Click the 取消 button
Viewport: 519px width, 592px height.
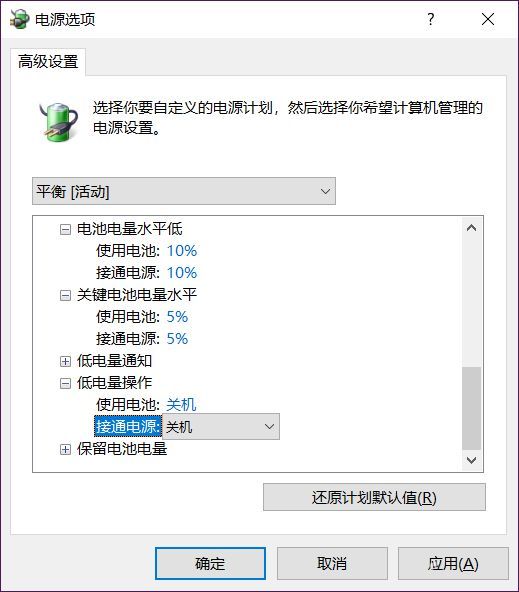click(332, 563)
